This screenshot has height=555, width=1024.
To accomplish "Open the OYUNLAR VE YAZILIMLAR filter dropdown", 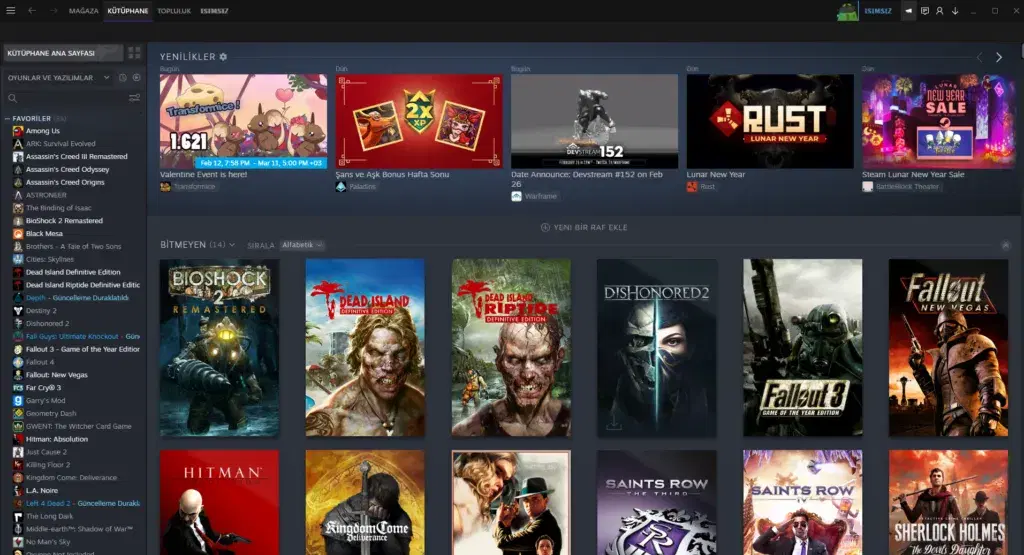I will click(57, 78).
